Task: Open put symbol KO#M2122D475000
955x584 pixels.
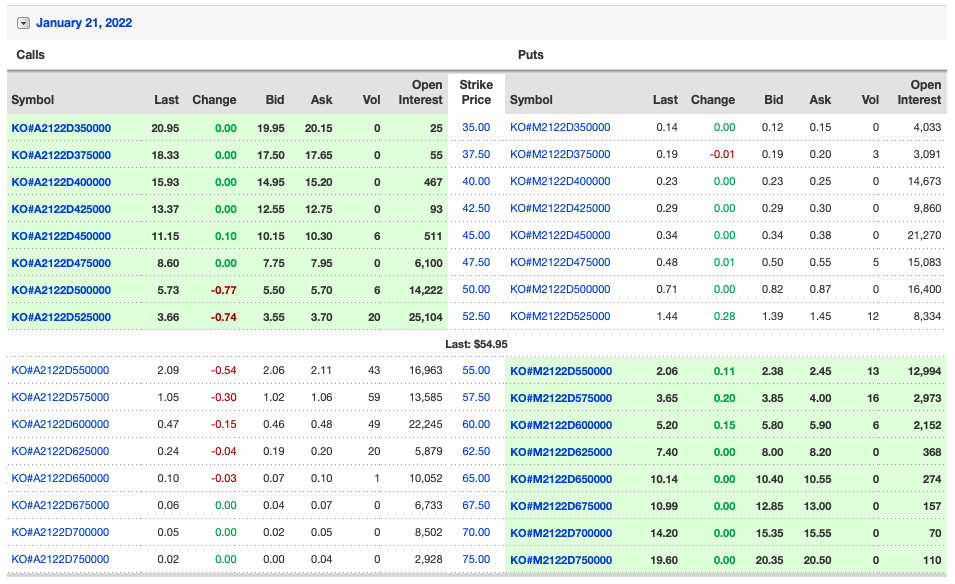Action: 559,263
